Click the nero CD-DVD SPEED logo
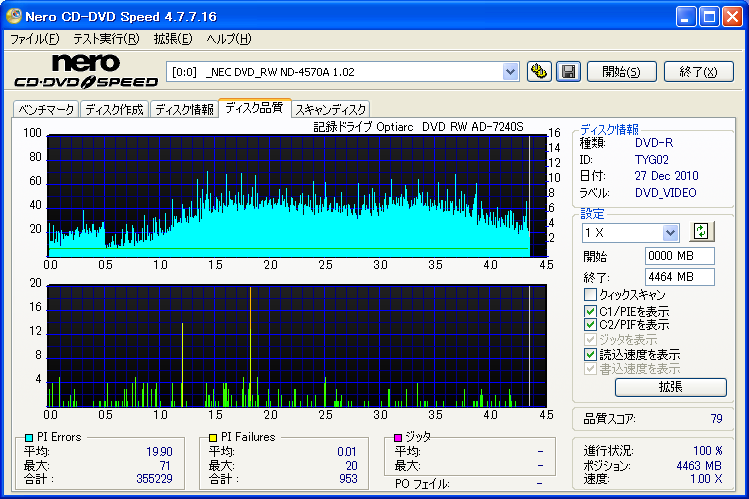749x499 pixels. click(x=86, y=71)
